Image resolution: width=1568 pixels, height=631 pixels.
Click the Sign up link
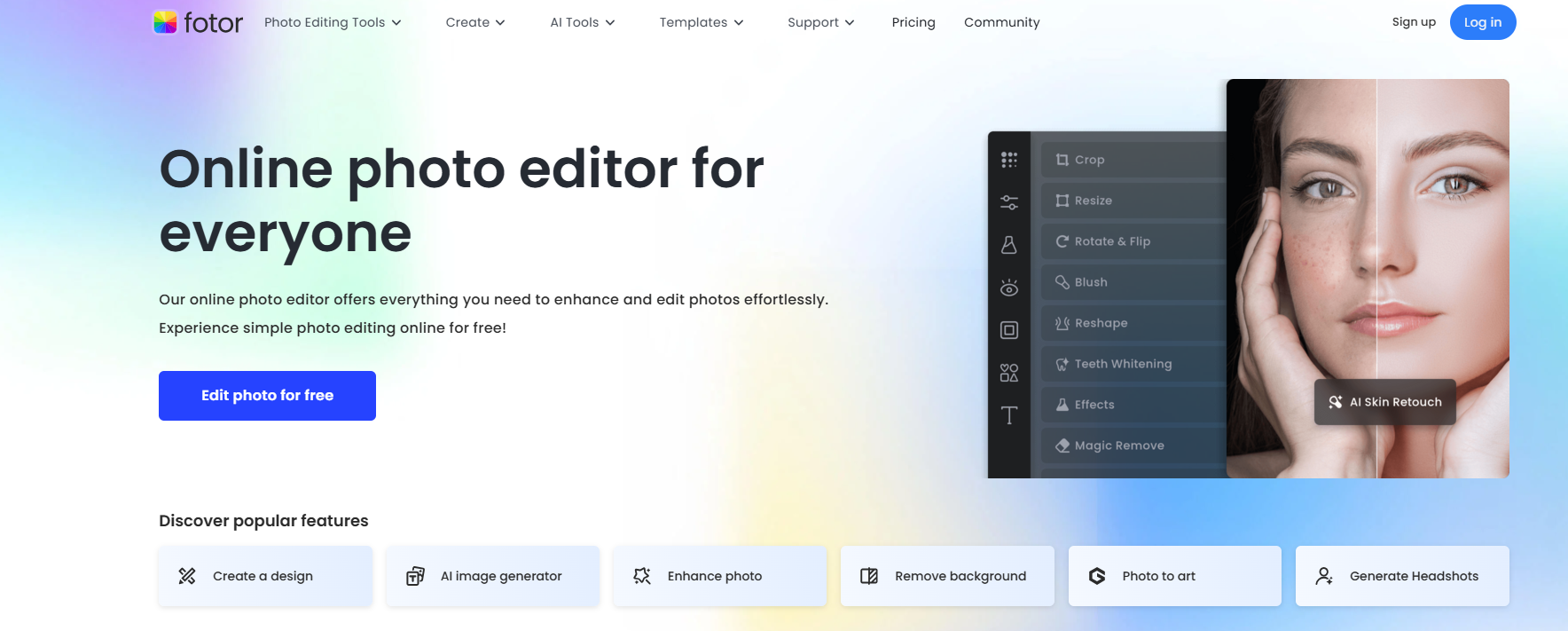pyautogui.click(x=1414, y=22)
